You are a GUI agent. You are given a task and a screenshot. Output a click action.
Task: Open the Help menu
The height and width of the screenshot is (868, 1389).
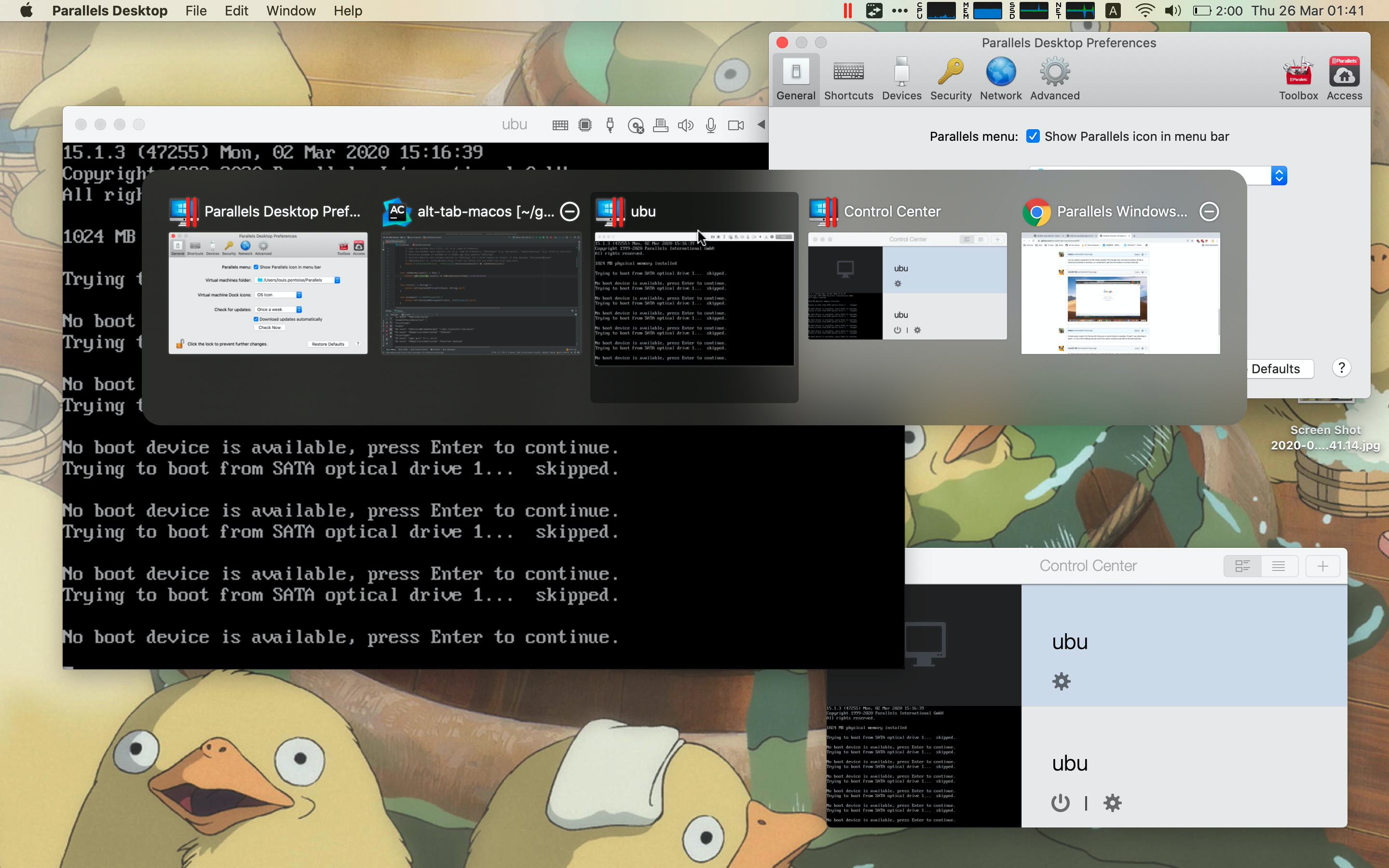(x=348, y=10)
